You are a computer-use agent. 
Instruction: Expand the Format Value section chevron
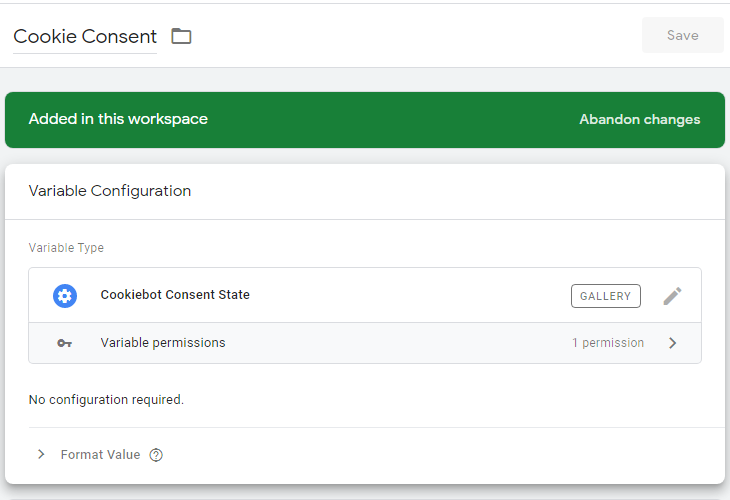pyautogui.click(x=41, y=454)
